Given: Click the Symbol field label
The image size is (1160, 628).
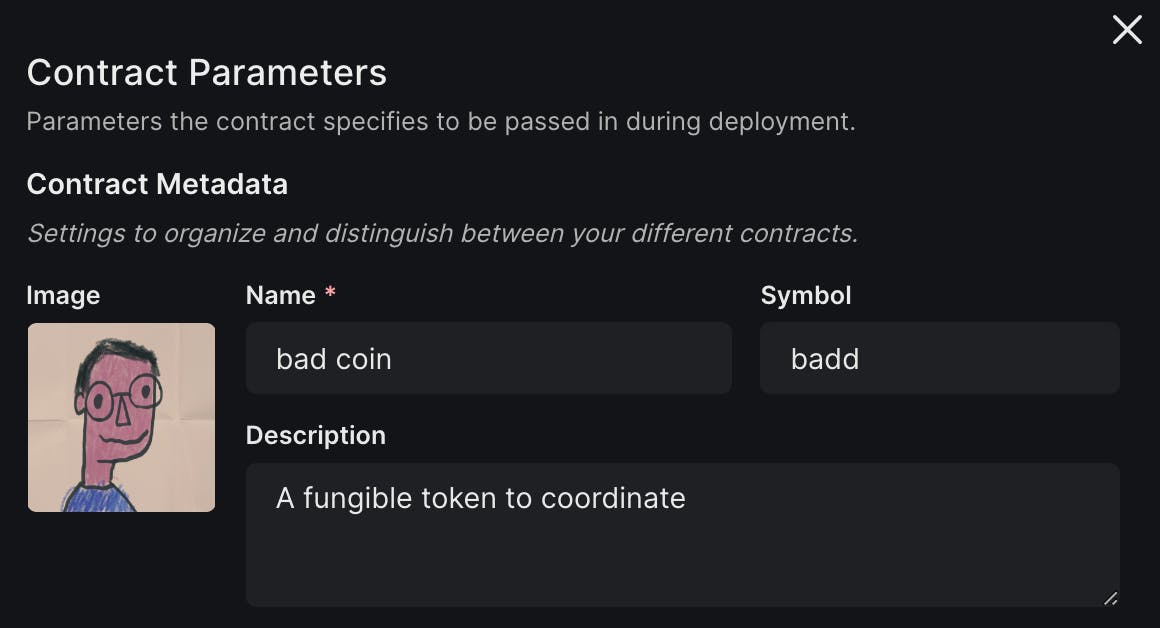Looking at the screenshot, I should pyautogui.click(x=806, y=296).
